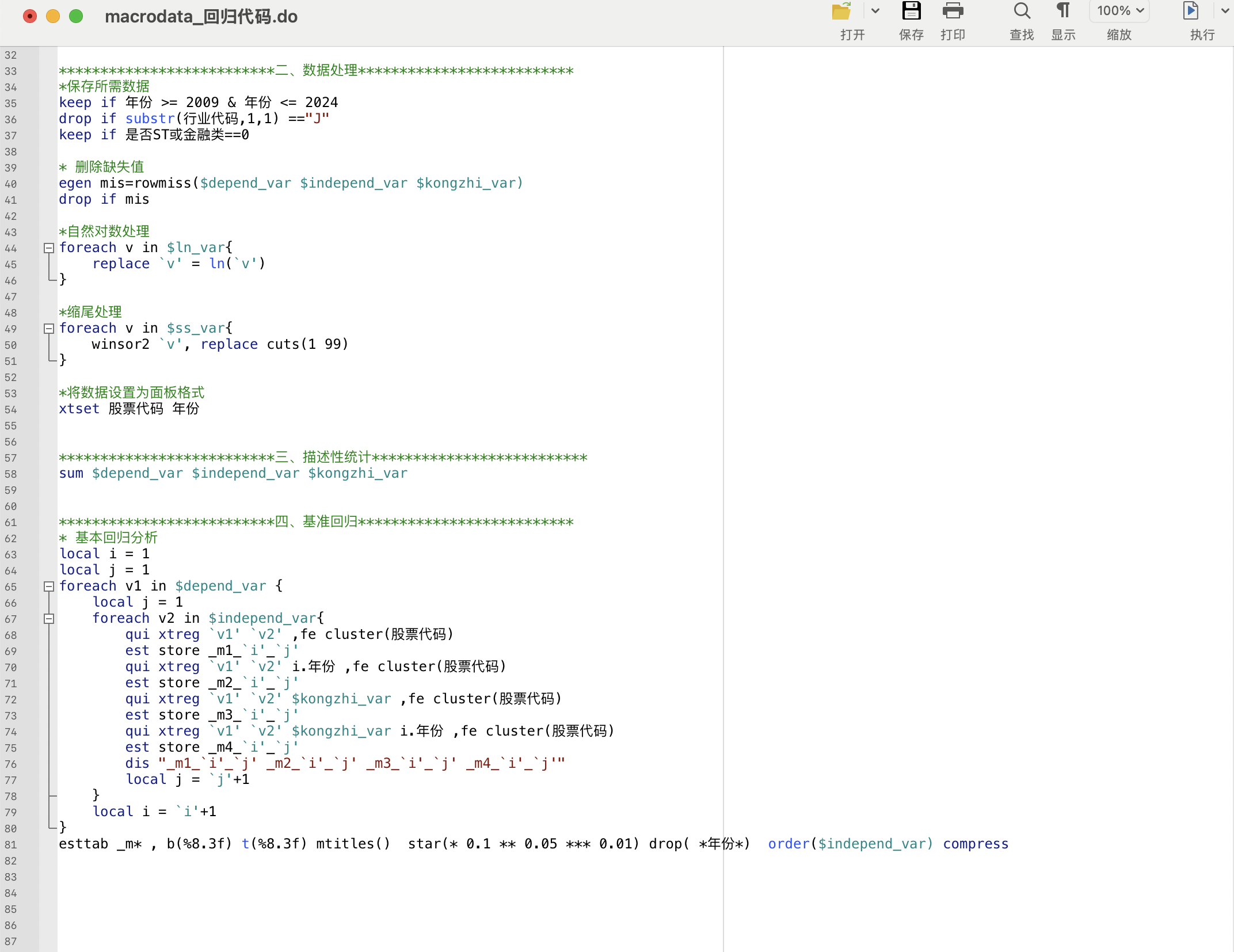
Task: Click the 'drop if mis' line
Action: [104, 200]
